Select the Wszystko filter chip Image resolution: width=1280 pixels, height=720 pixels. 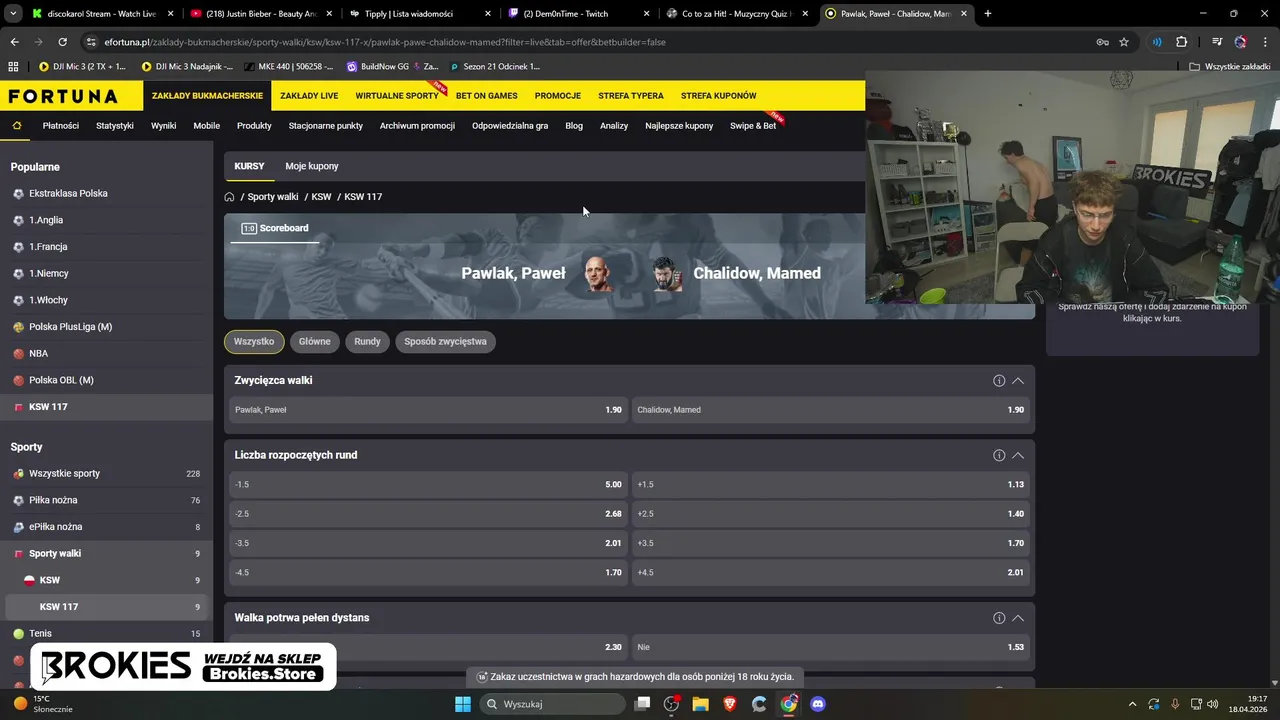tap(254, 341)
